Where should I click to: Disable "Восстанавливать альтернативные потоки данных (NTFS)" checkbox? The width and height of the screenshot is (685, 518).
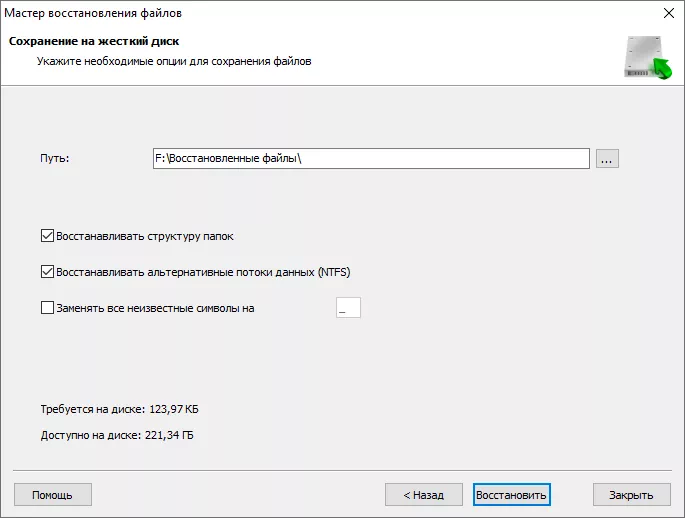click(47, 272)
